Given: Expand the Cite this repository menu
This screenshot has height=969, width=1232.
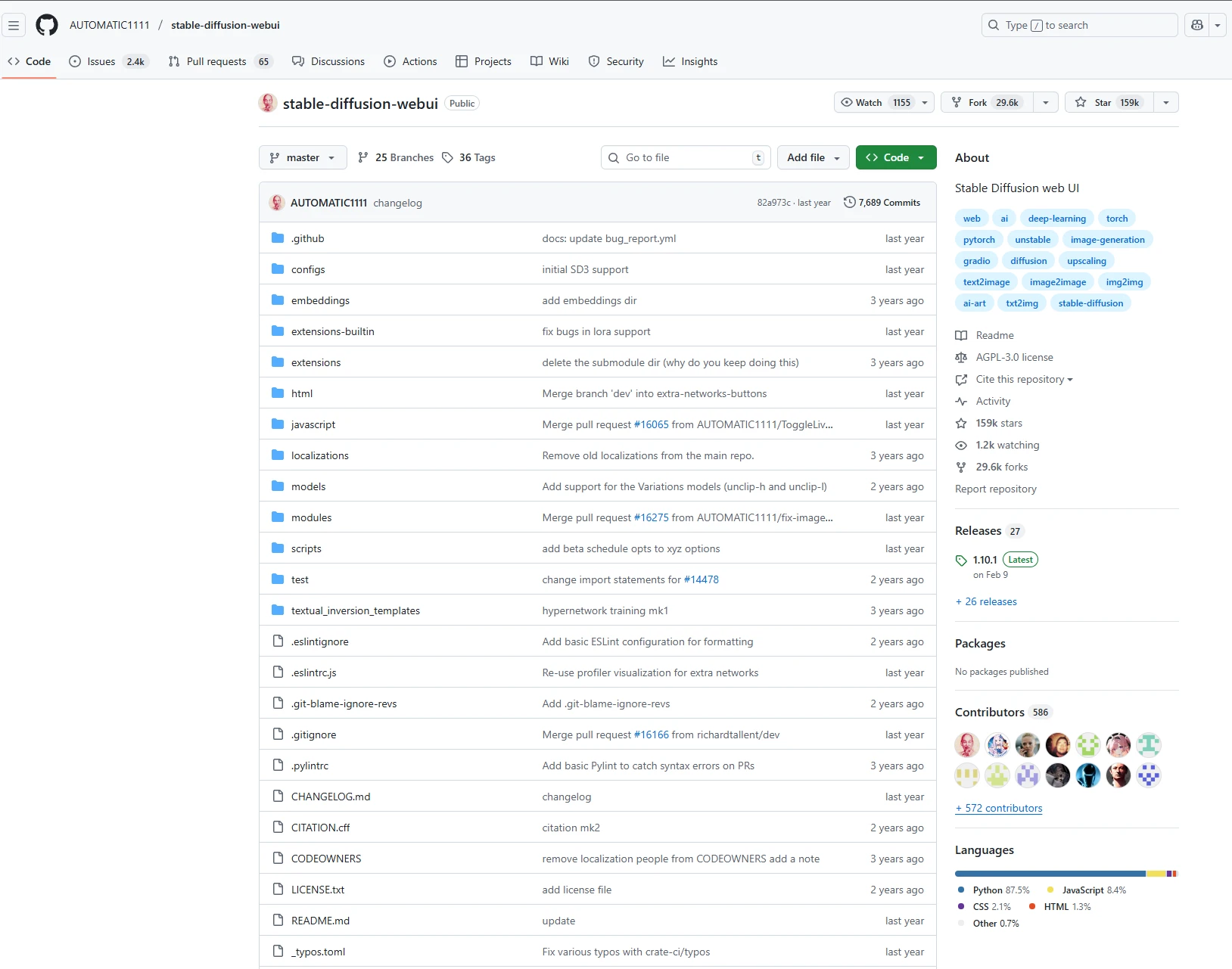Looking at the screenshot, I should click(x=1024, y=379).
